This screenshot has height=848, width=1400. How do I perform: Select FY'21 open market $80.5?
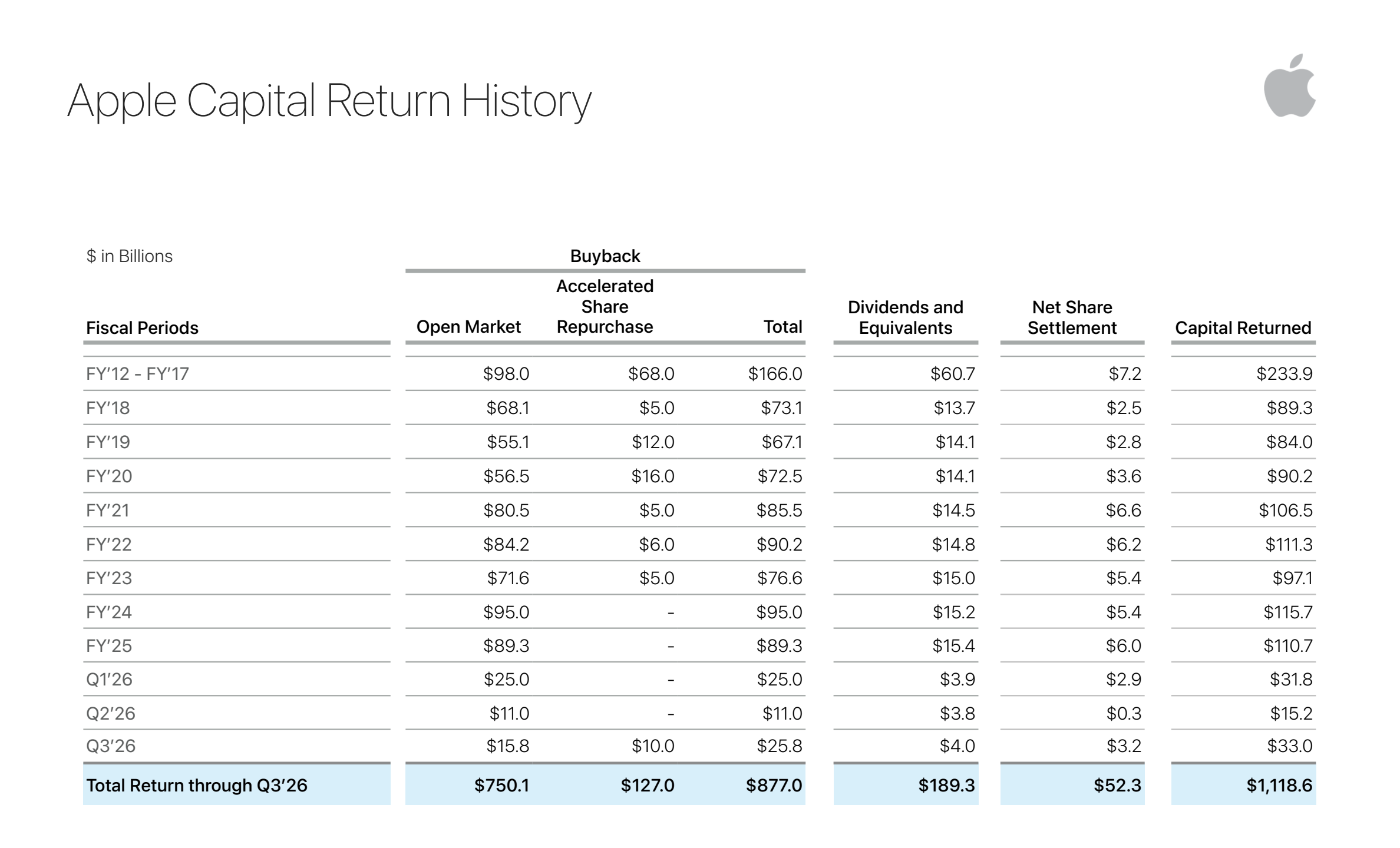click(x=506, y=511)
